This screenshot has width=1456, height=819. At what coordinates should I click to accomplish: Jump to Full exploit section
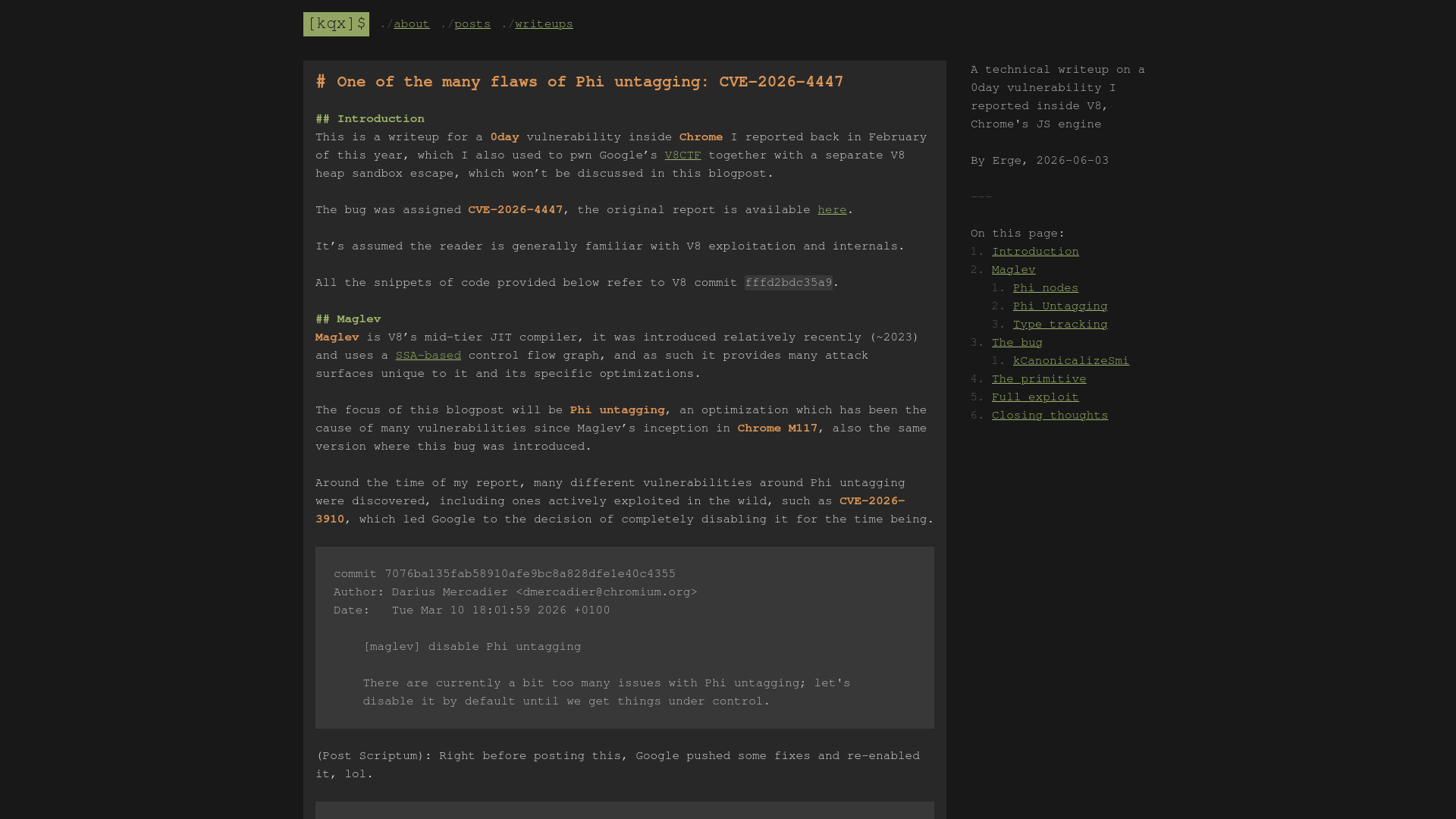(x=1035, y=397)
